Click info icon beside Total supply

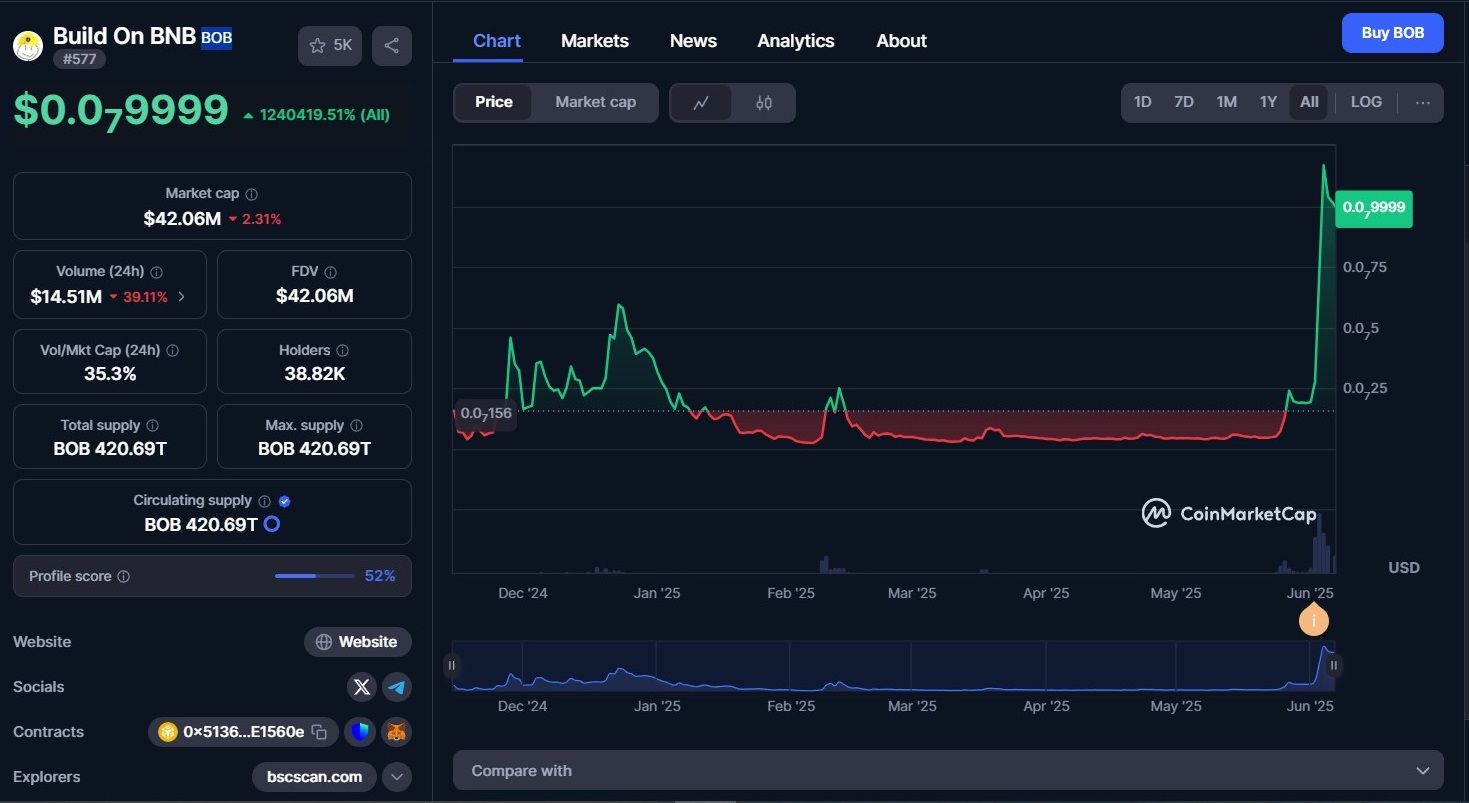[x=152, y=426]
